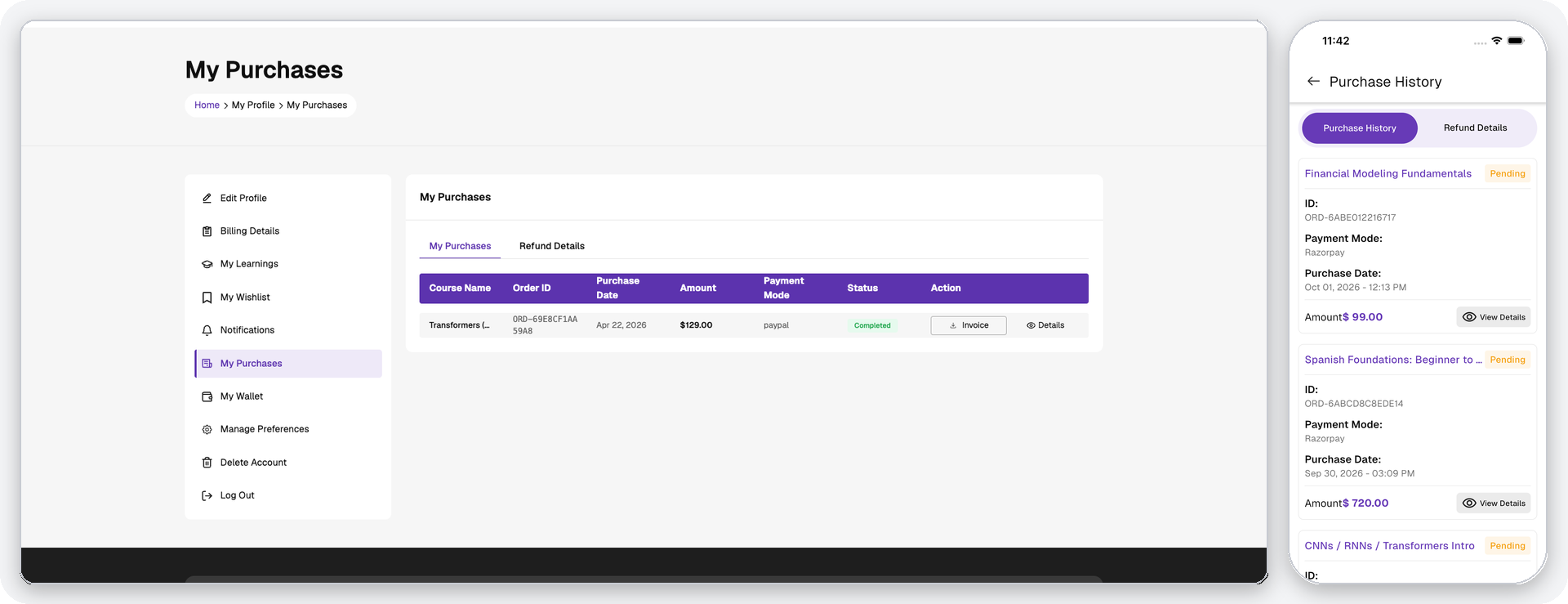Click the Course Name column header

[460, 289]
